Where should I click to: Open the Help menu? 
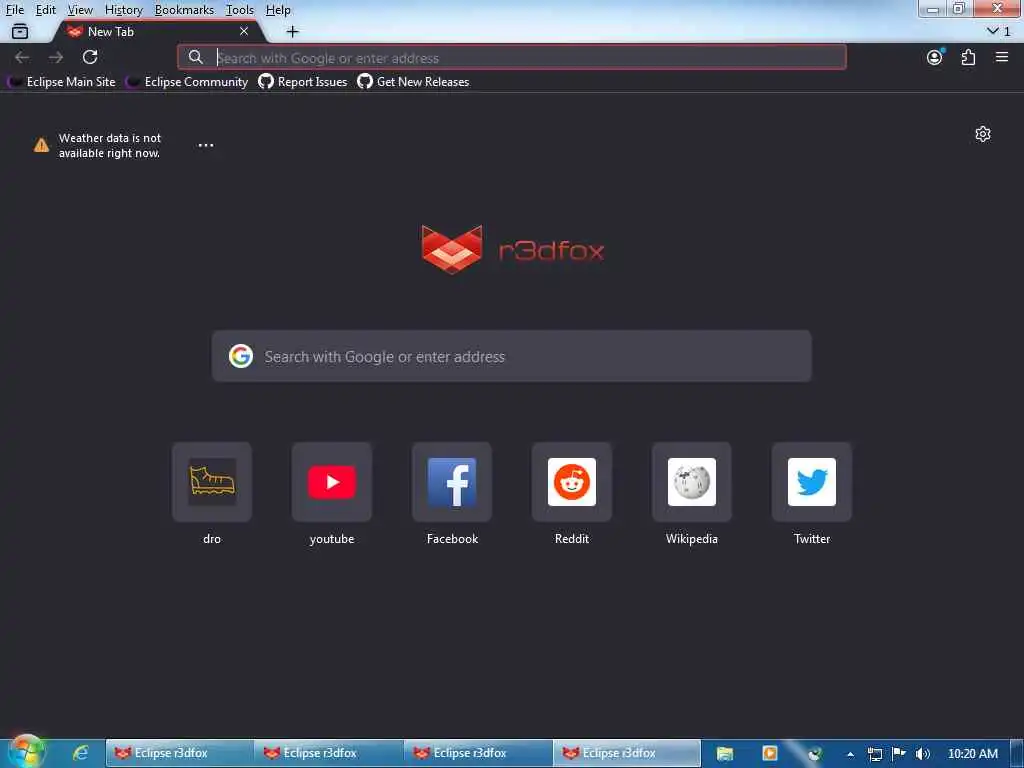pyautogui.click(x=278, y=10)
